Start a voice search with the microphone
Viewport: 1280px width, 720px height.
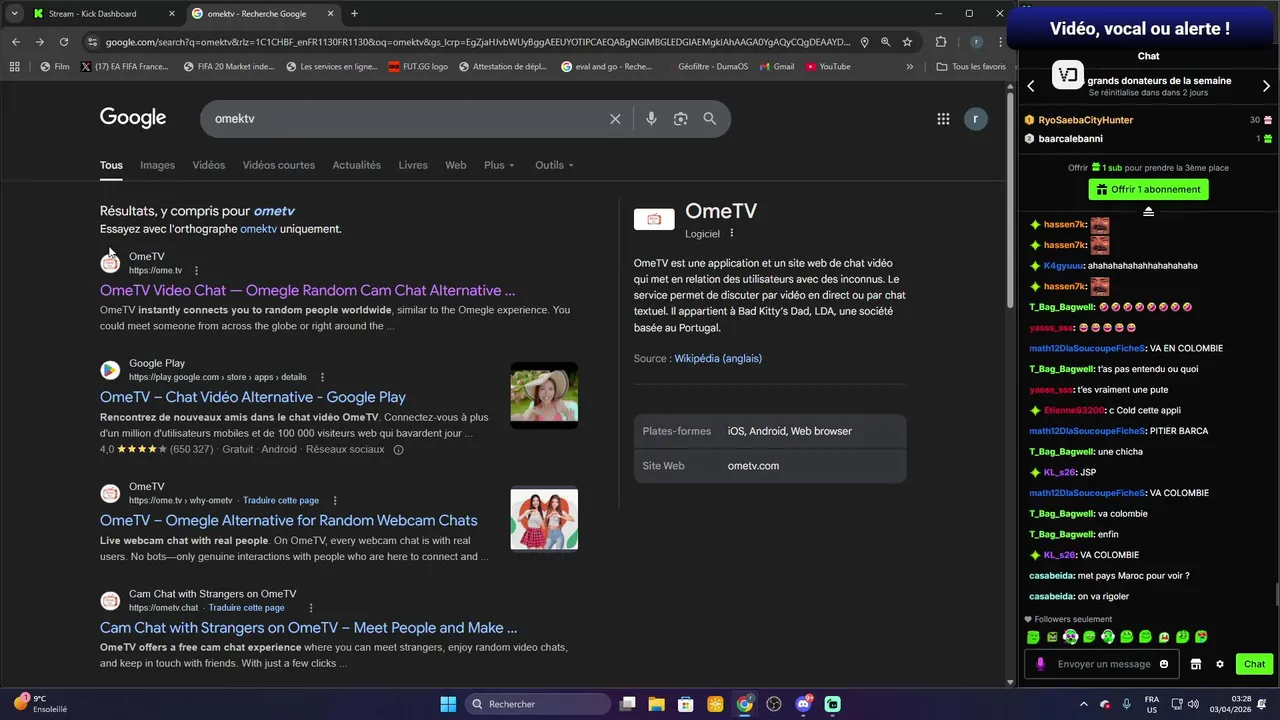click(x=651, y=119)
